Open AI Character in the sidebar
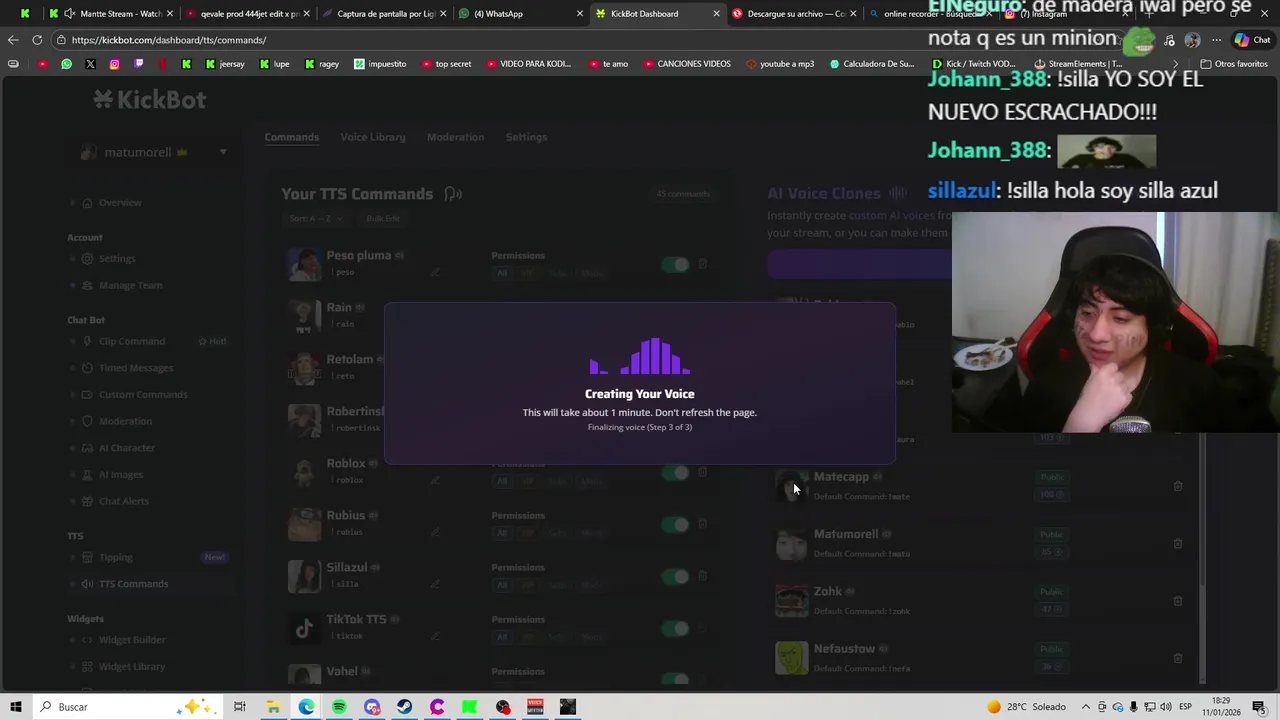This screenshot has height=720, width=1280. pyautogui.click(x=127, y=448)
